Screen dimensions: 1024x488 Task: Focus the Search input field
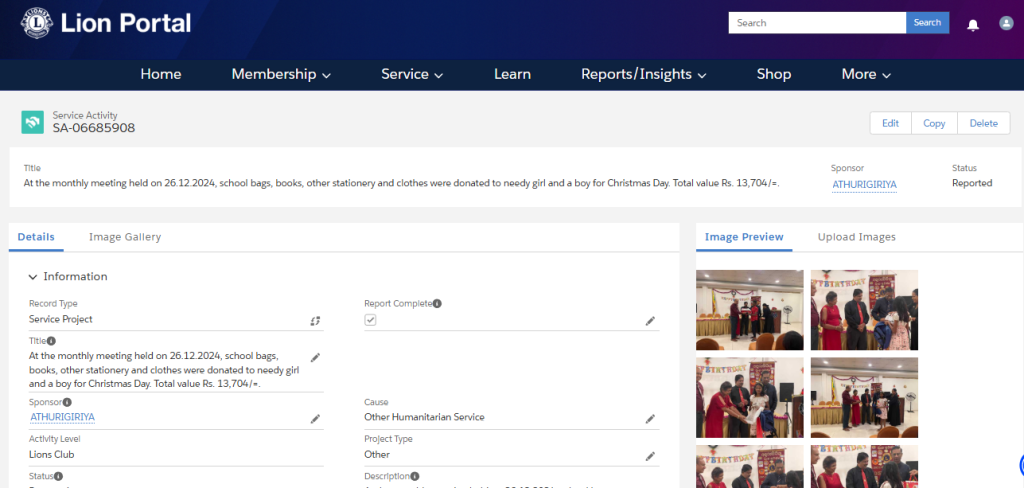[x=817, y=23]
